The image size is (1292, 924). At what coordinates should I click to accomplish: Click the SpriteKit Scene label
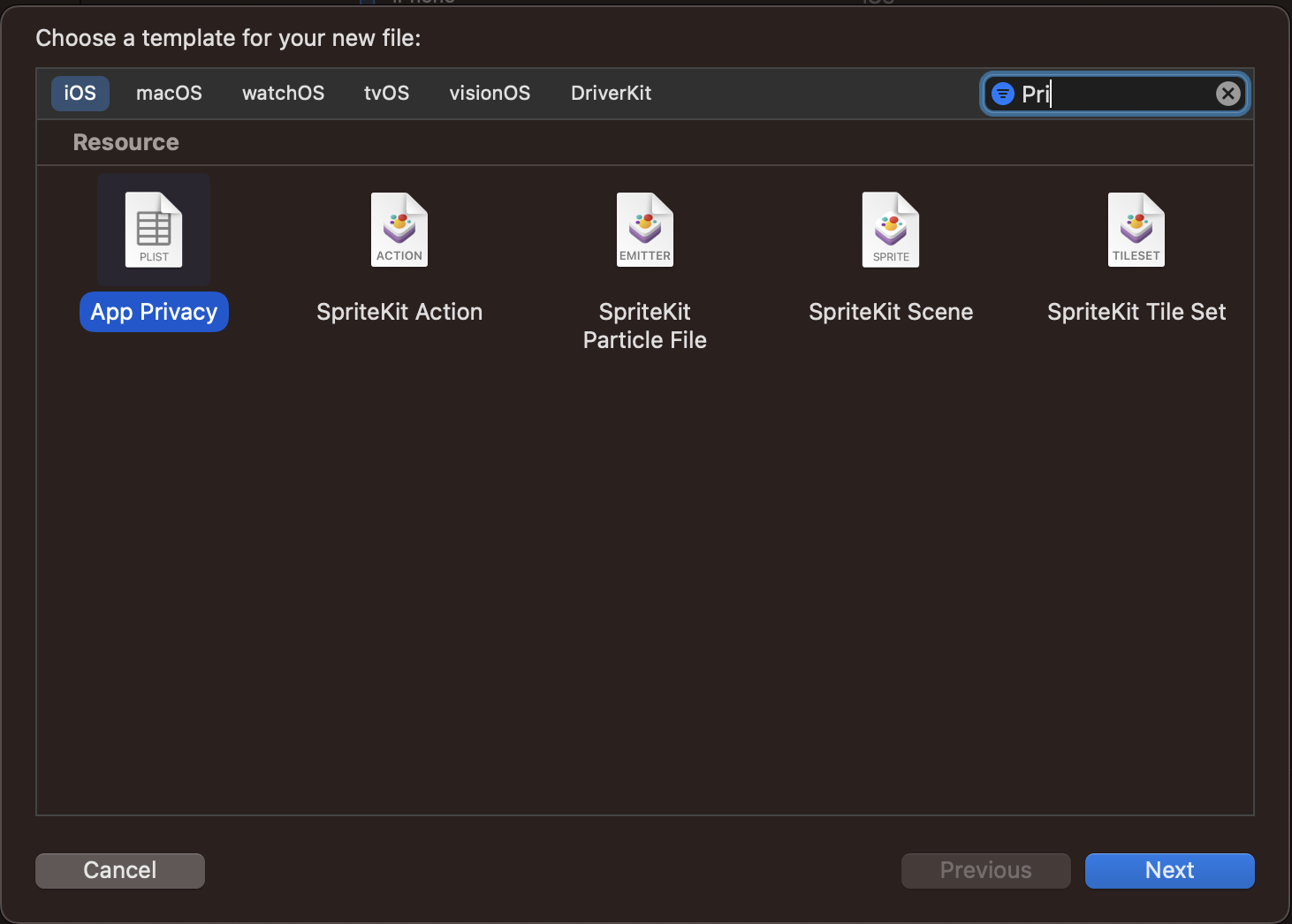(891, 312)
